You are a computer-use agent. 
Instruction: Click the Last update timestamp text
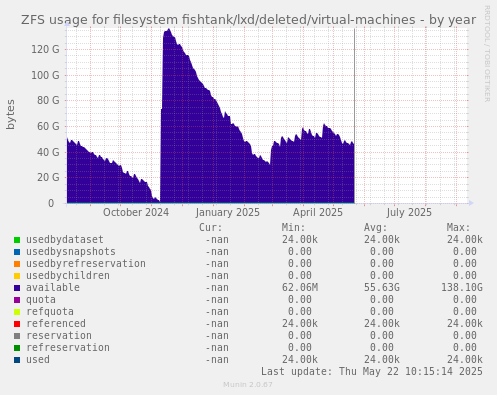click(372, 371)
